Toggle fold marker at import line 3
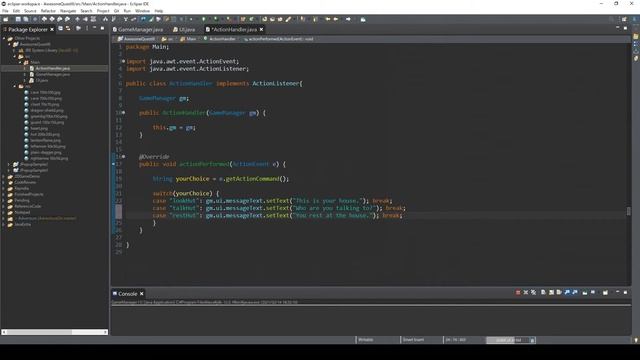This screenshot has height=360, width=640. 123,61
